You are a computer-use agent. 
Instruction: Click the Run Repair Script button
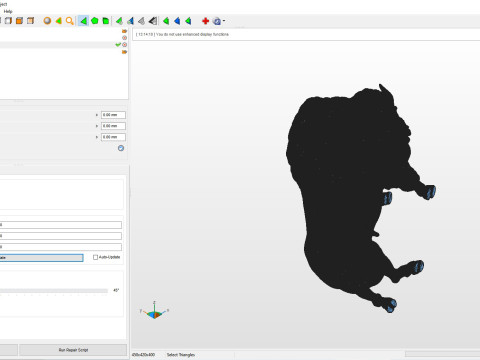pos(73,350)
